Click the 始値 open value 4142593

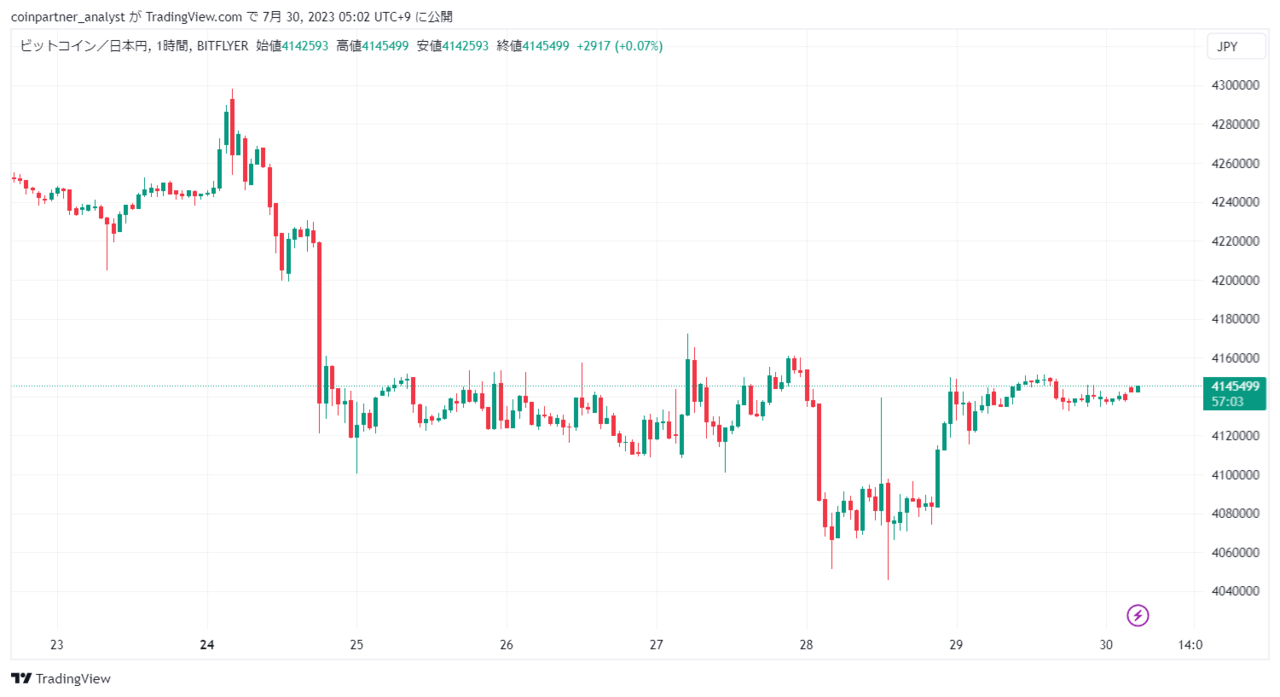coord(305,46)
